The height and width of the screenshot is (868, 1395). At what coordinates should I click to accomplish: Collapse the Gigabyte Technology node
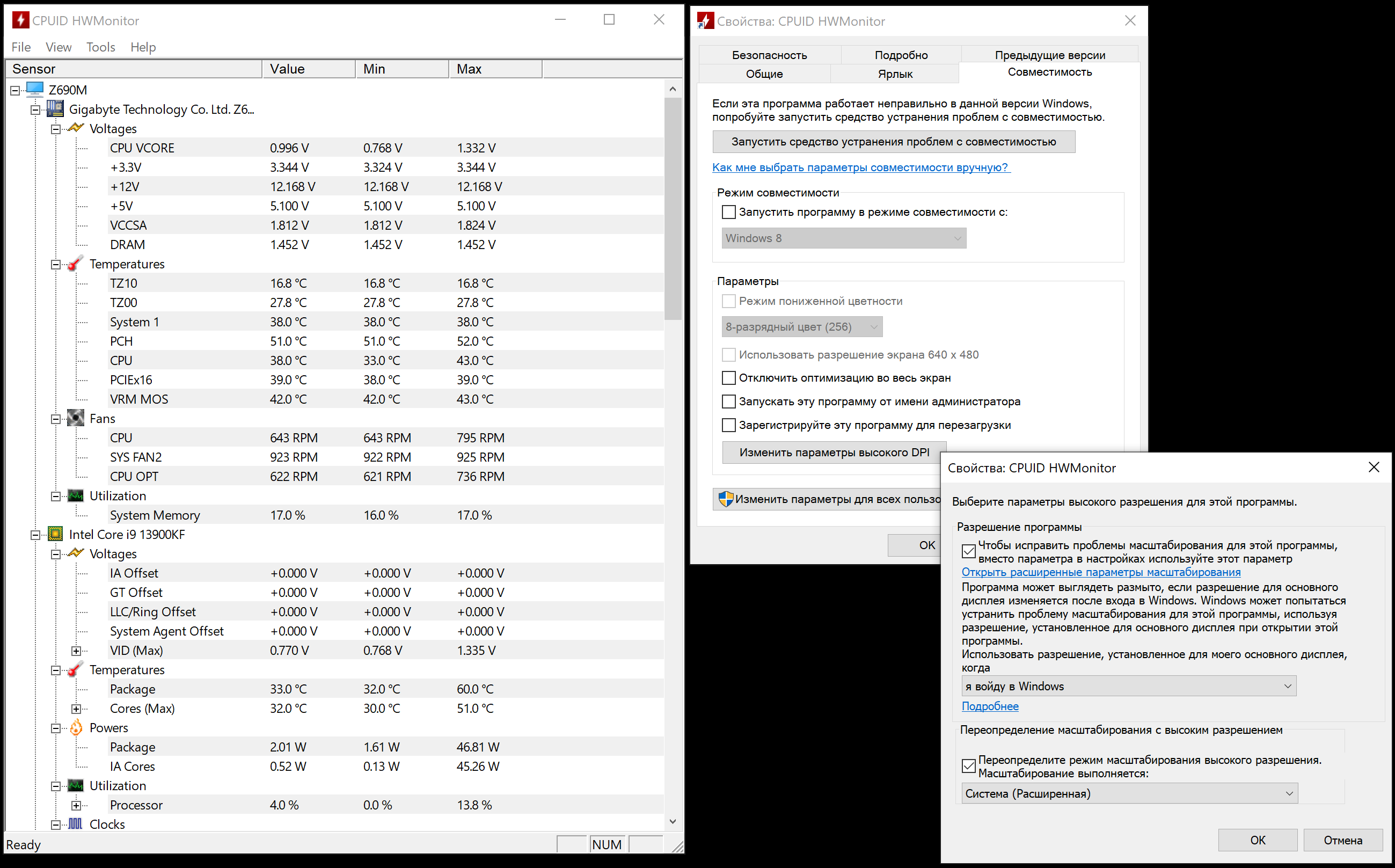(x=35, y=110)
